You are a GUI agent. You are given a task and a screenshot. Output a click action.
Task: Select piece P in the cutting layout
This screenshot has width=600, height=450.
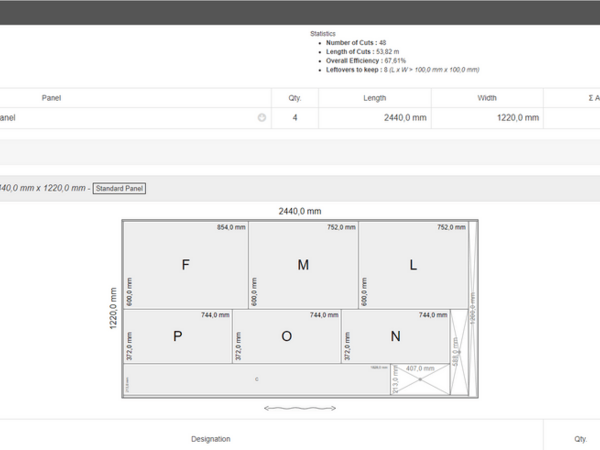177,336
